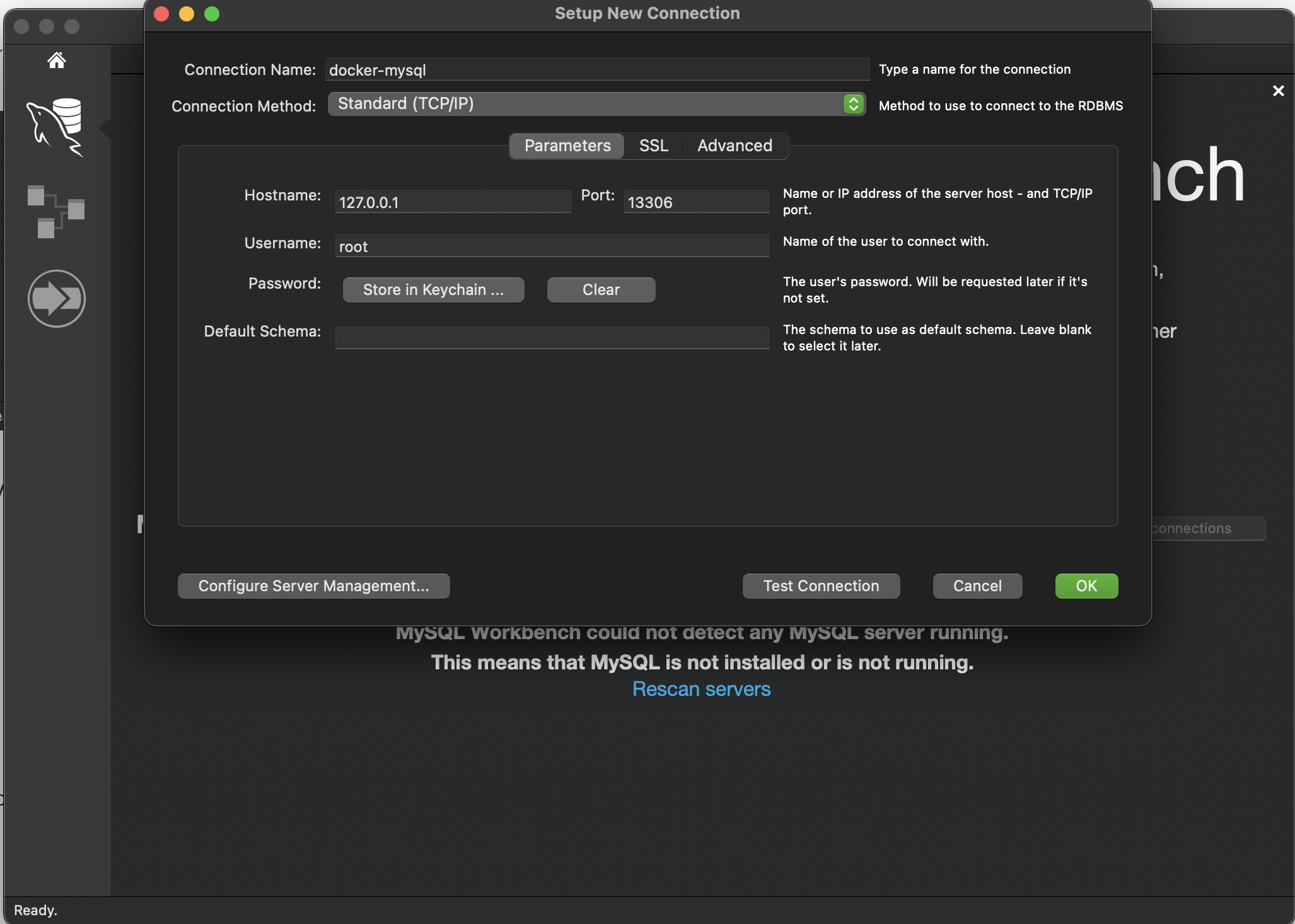The height and width of the screenshot is (924, 1295).
Task: Select the Parameters tab
Action: (567, 146)
